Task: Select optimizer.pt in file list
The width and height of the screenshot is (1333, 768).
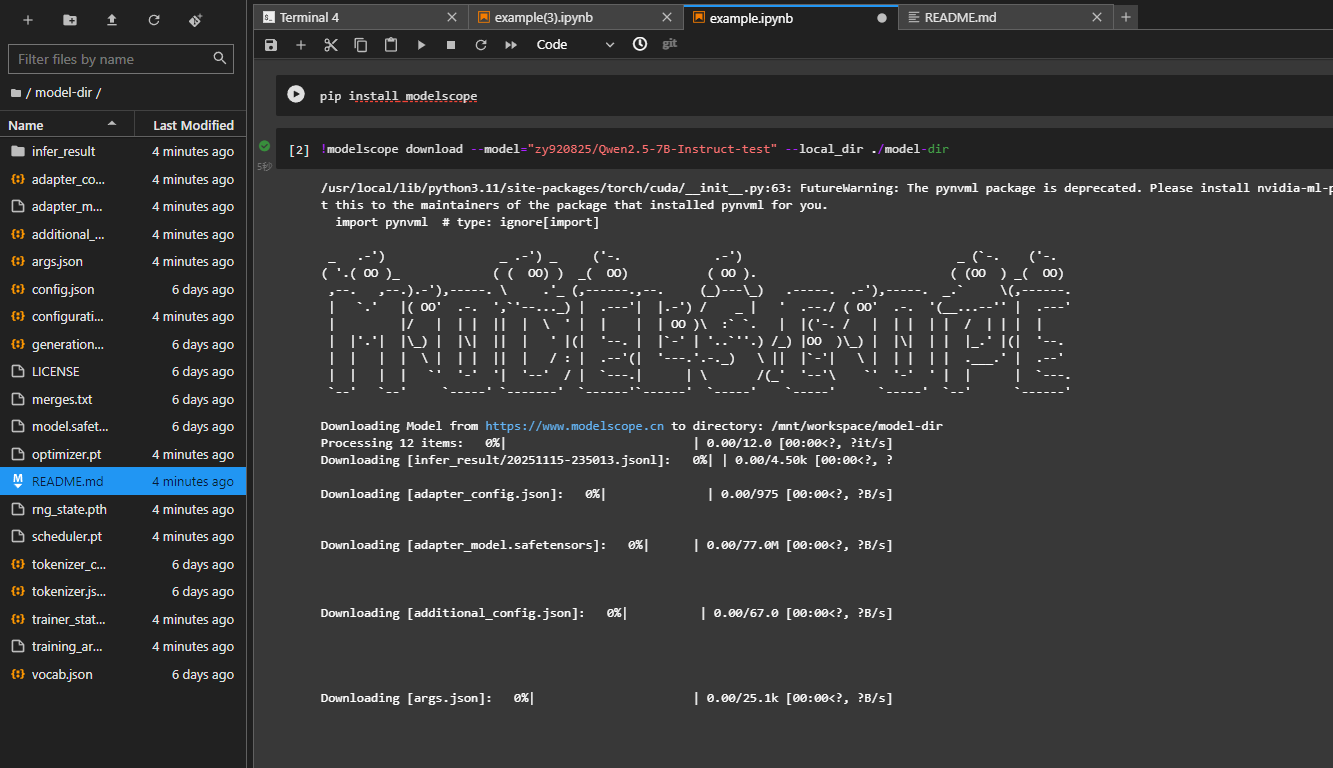Action: (x=123, y=454)
